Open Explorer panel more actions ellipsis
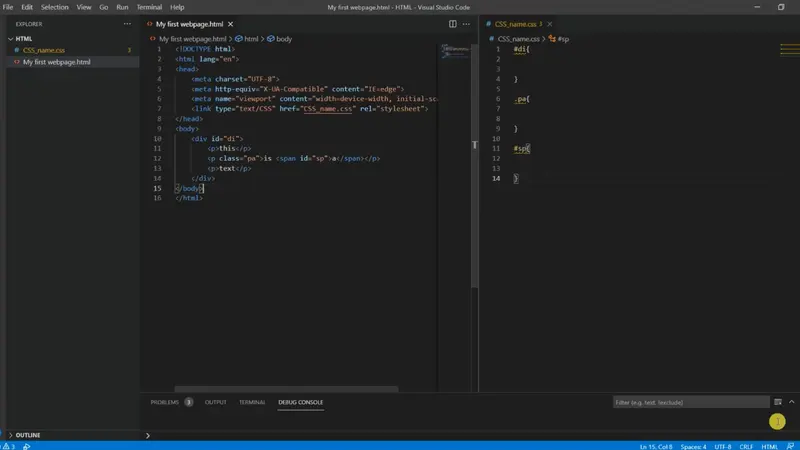The image size is (800, 450). pos(127,24)
